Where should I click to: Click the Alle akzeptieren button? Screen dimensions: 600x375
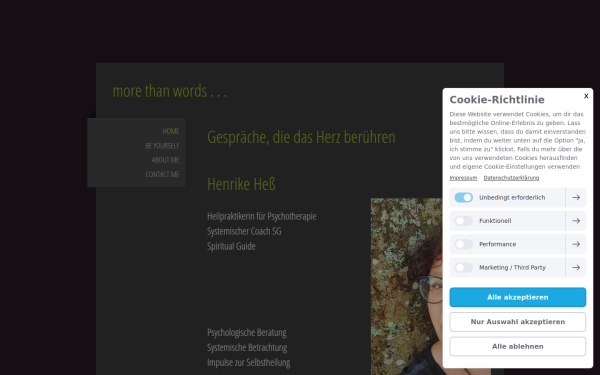[x=517, y=297]
